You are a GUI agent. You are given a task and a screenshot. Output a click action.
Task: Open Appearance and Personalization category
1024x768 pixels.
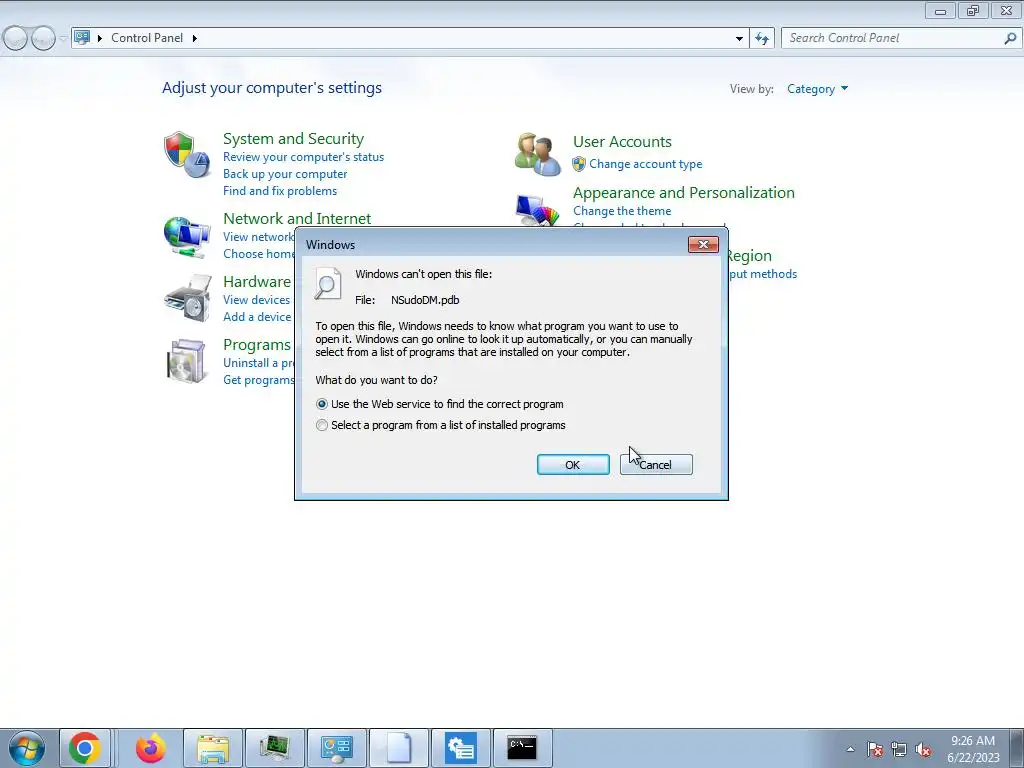684,193
